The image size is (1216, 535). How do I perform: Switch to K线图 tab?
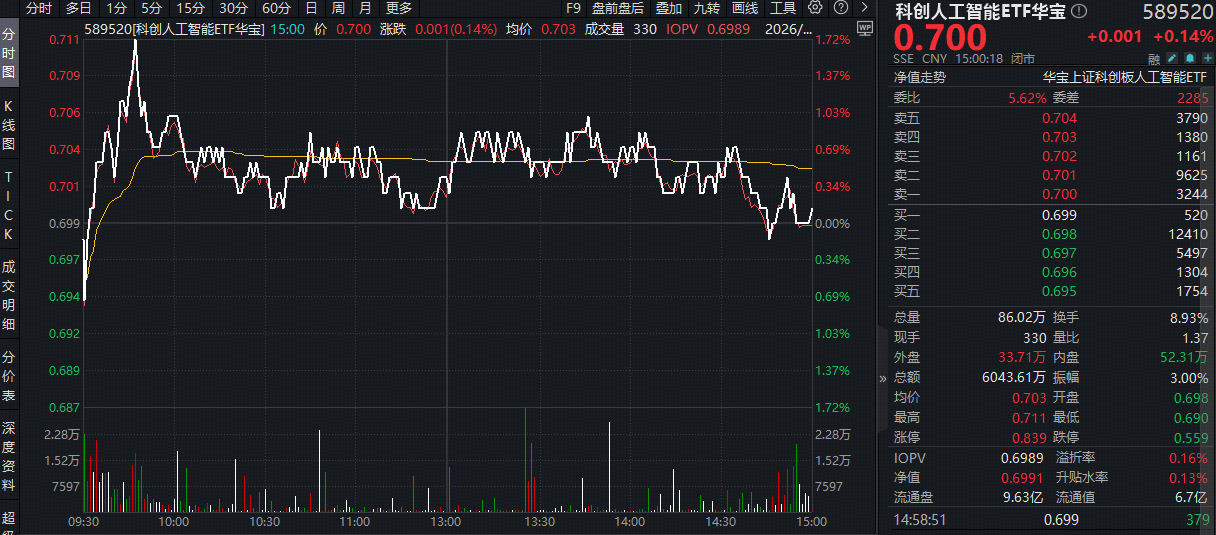[x=9, y=125]
